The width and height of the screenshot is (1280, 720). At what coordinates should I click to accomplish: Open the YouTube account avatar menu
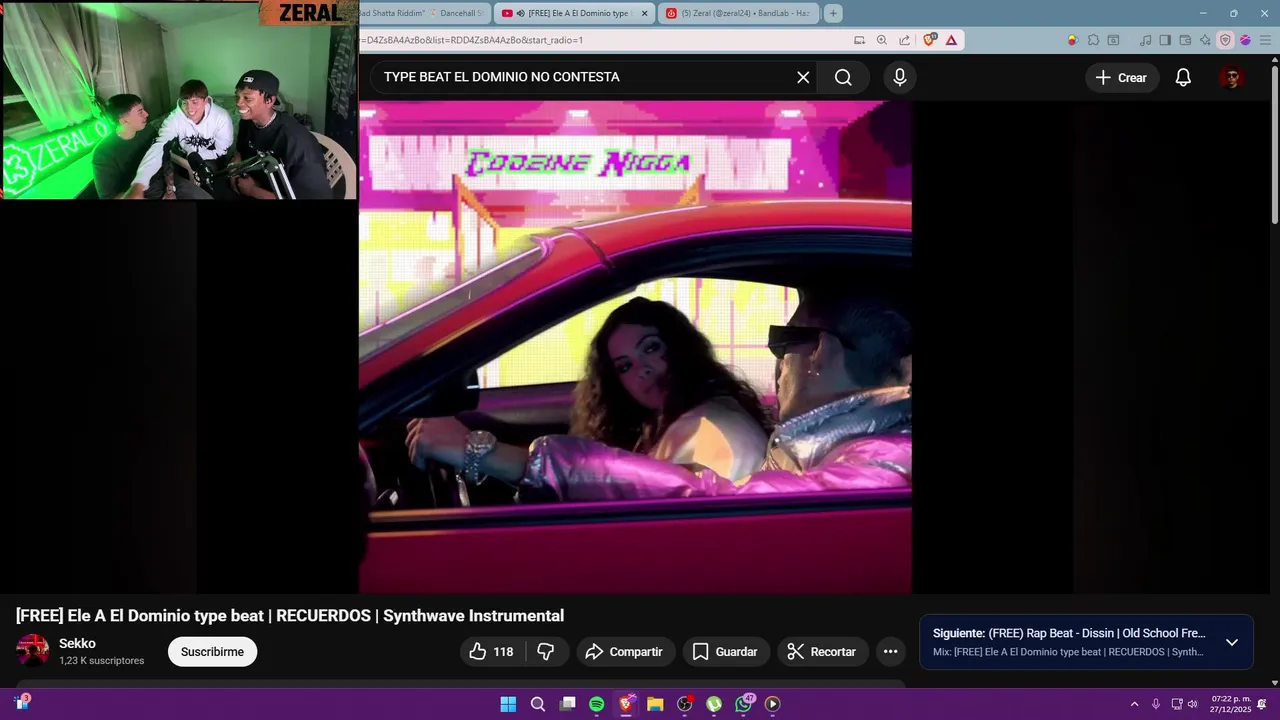(x=1232, y=77)
